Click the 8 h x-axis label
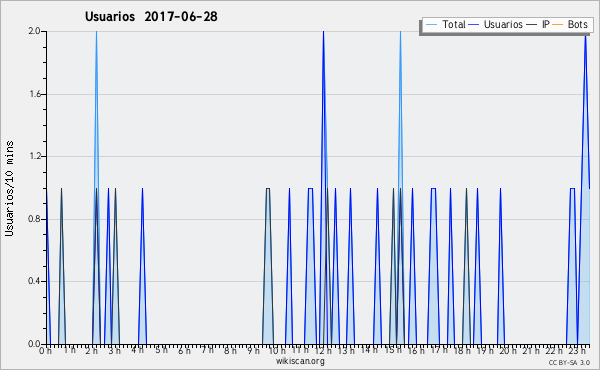The image size is (600, 370). [230, 351]
